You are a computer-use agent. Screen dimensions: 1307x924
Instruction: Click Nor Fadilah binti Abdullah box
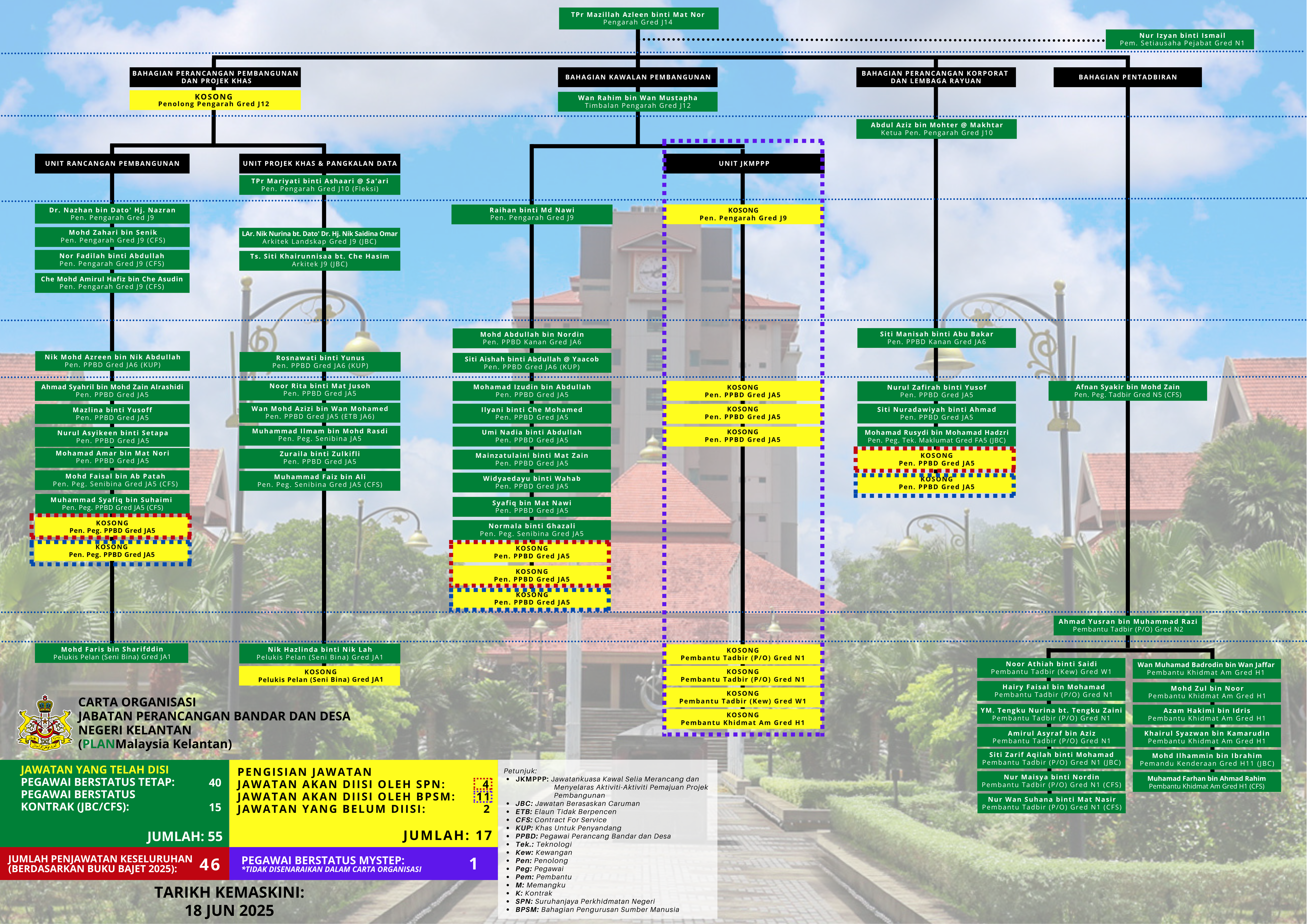(112, 260)
